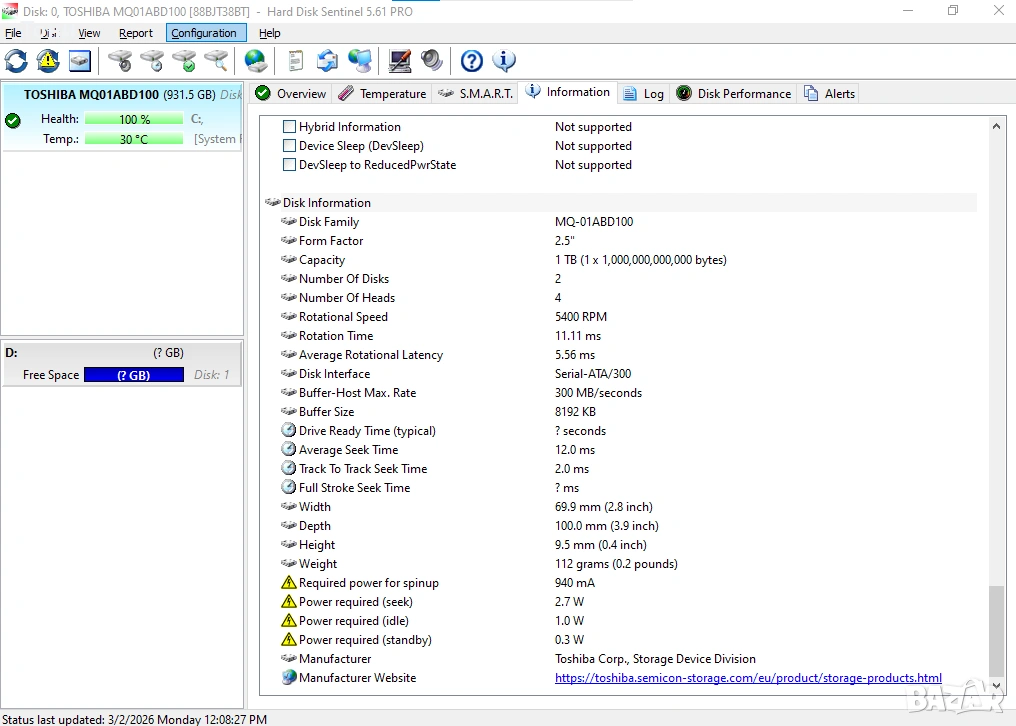
Task: Click the blue Refresh arrows toolbar icon
Action: [x=16, y=61]
